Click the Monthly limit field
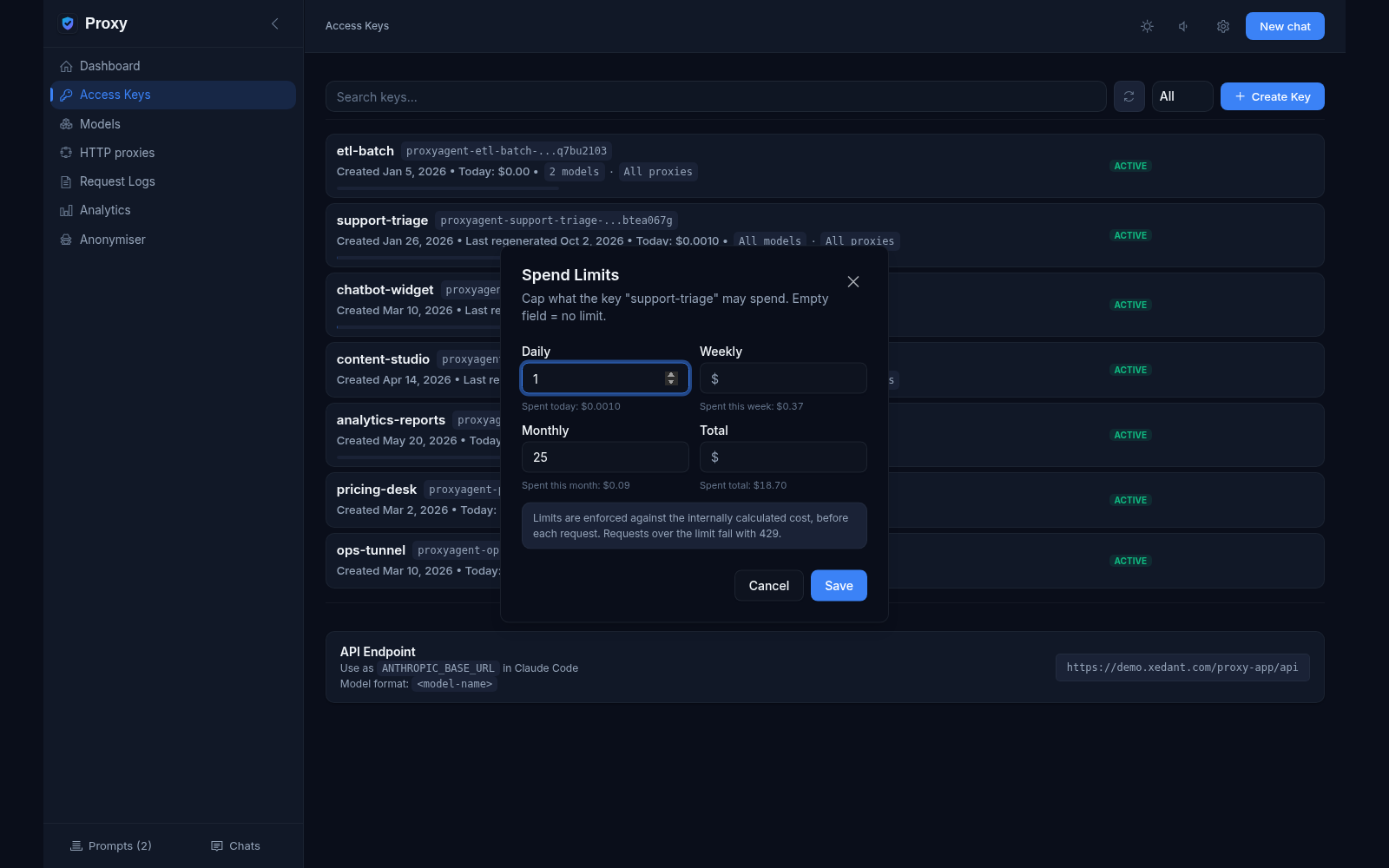This screenshot has height=868, width=1389. [605, 457]
